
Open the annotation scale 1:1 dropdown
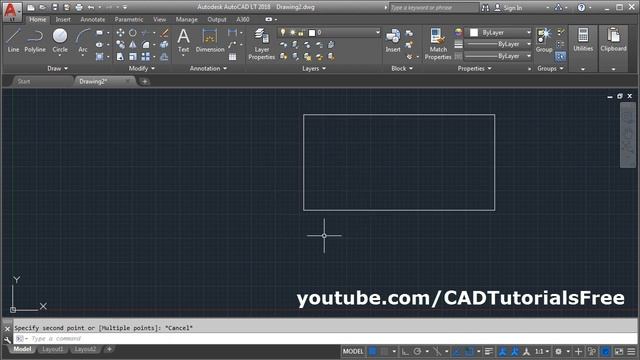(542, 351)
